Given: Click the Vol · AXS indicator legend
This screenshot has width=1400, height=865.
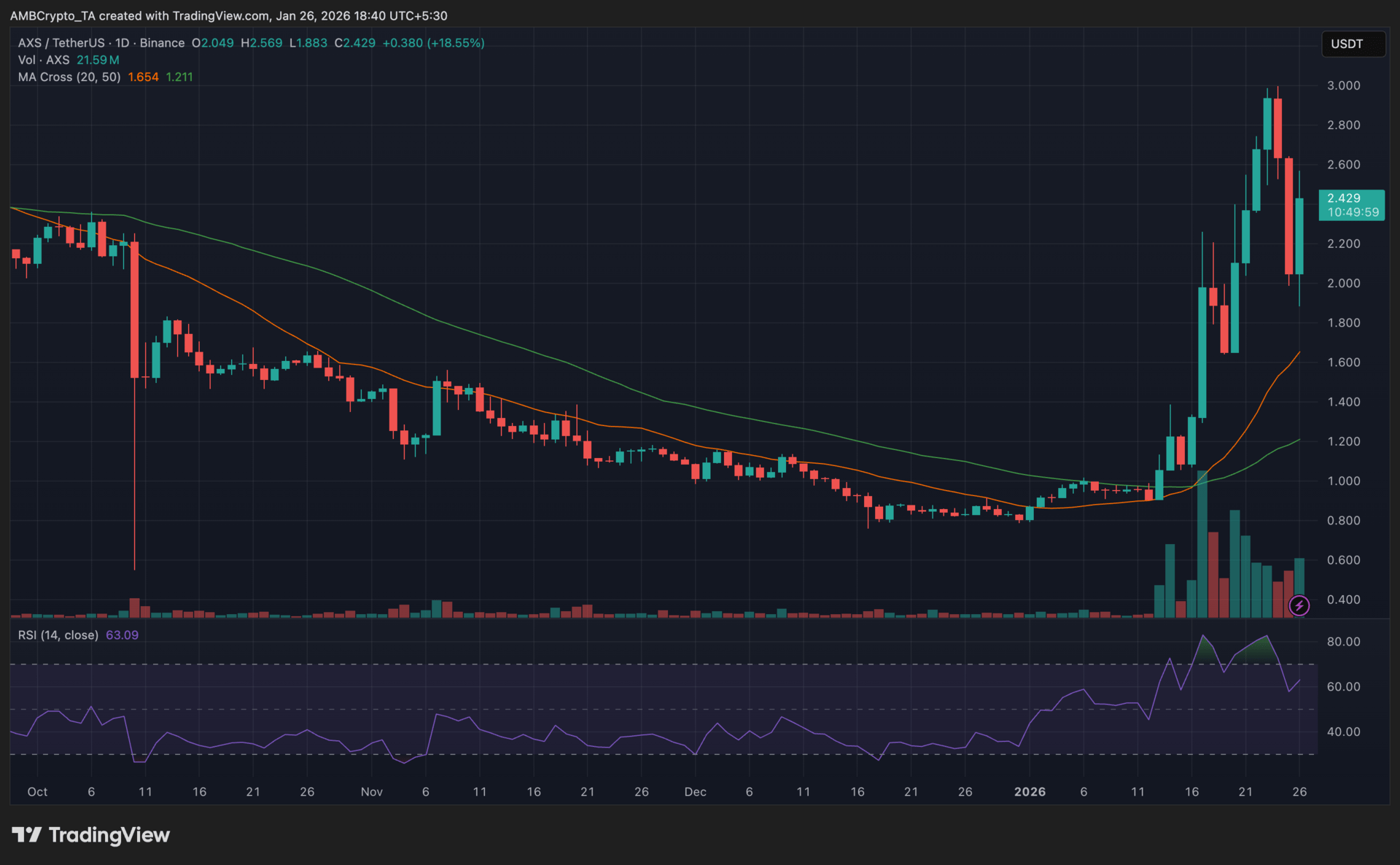Looking at the screenshot, I should (x=44, y=60).
